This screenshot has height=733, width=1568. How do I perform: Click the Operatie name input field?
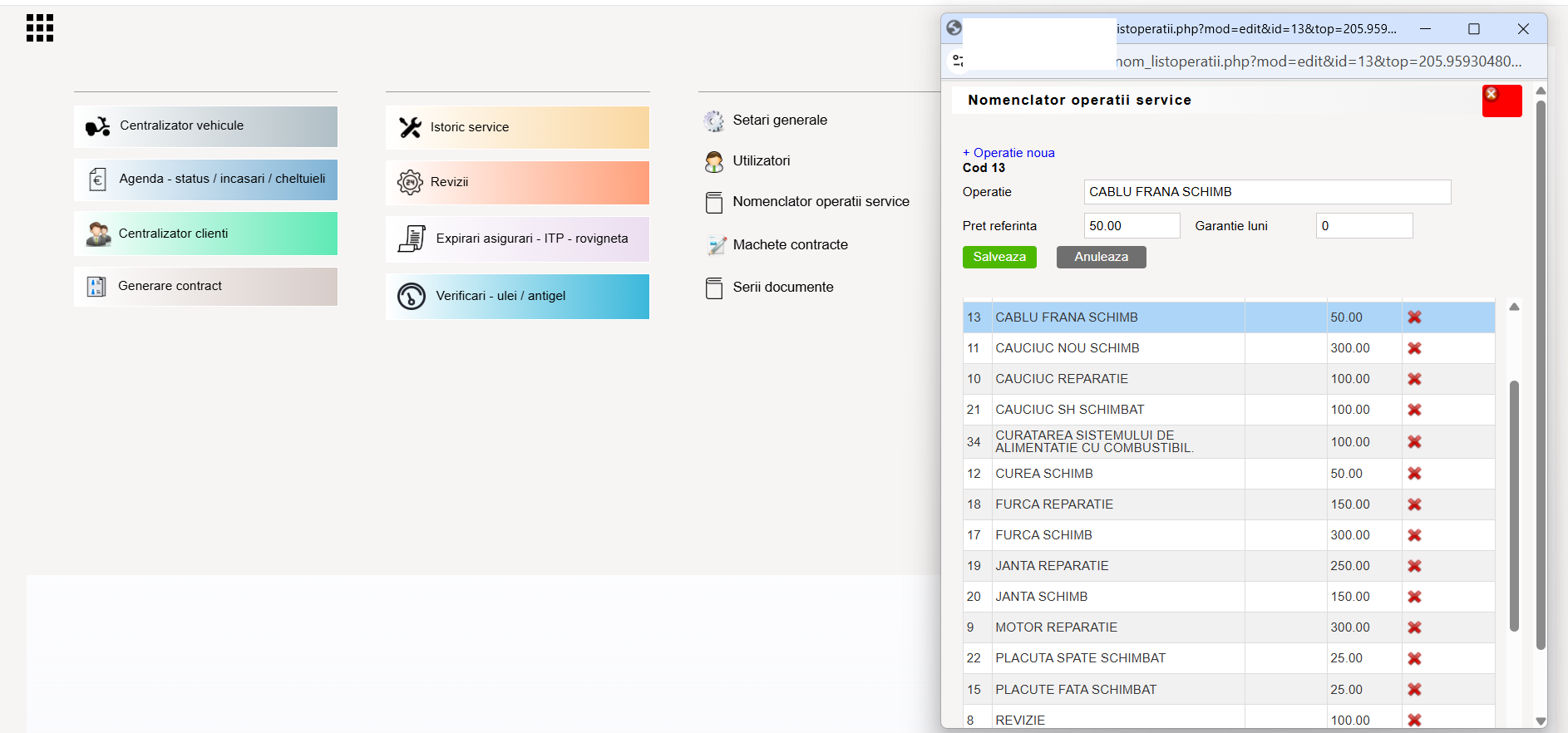[1267, 192]
